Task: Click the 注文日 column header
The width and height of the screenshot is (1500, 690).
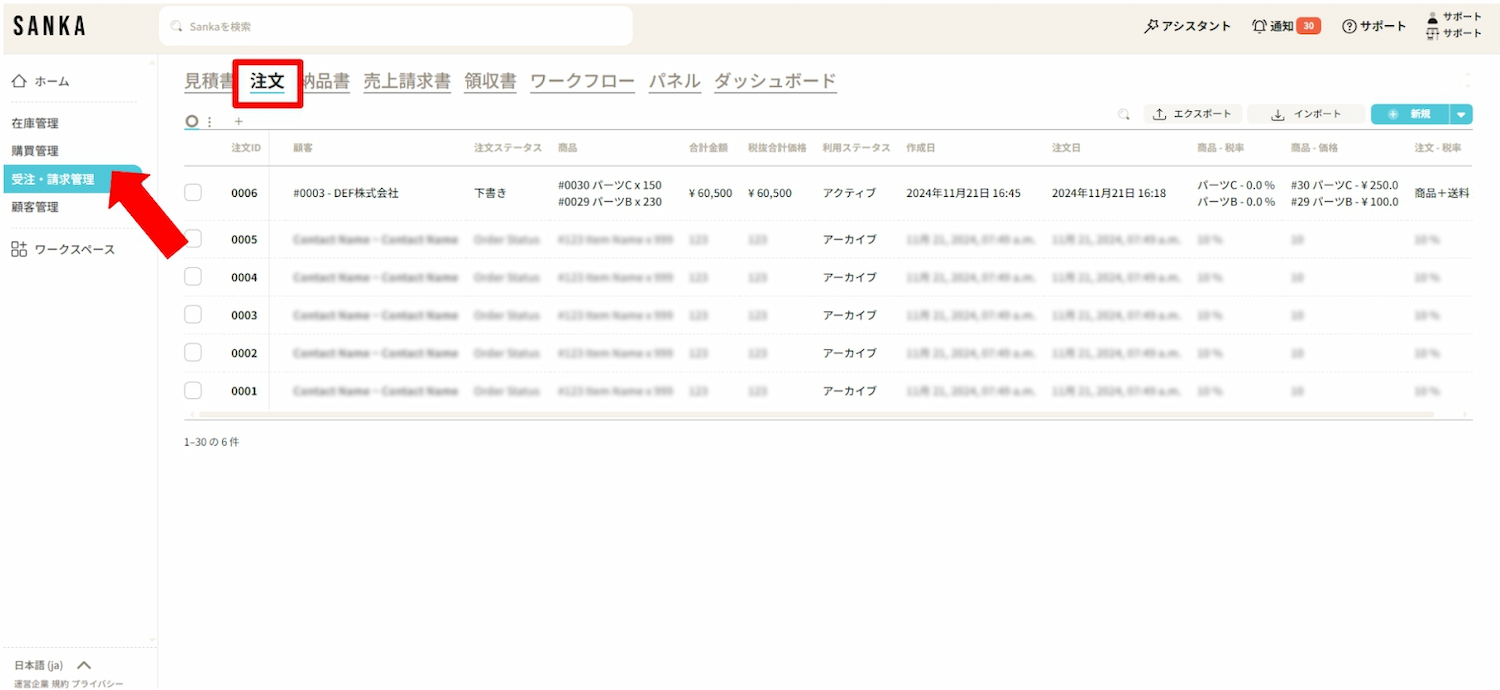Action: point(1067,148)
